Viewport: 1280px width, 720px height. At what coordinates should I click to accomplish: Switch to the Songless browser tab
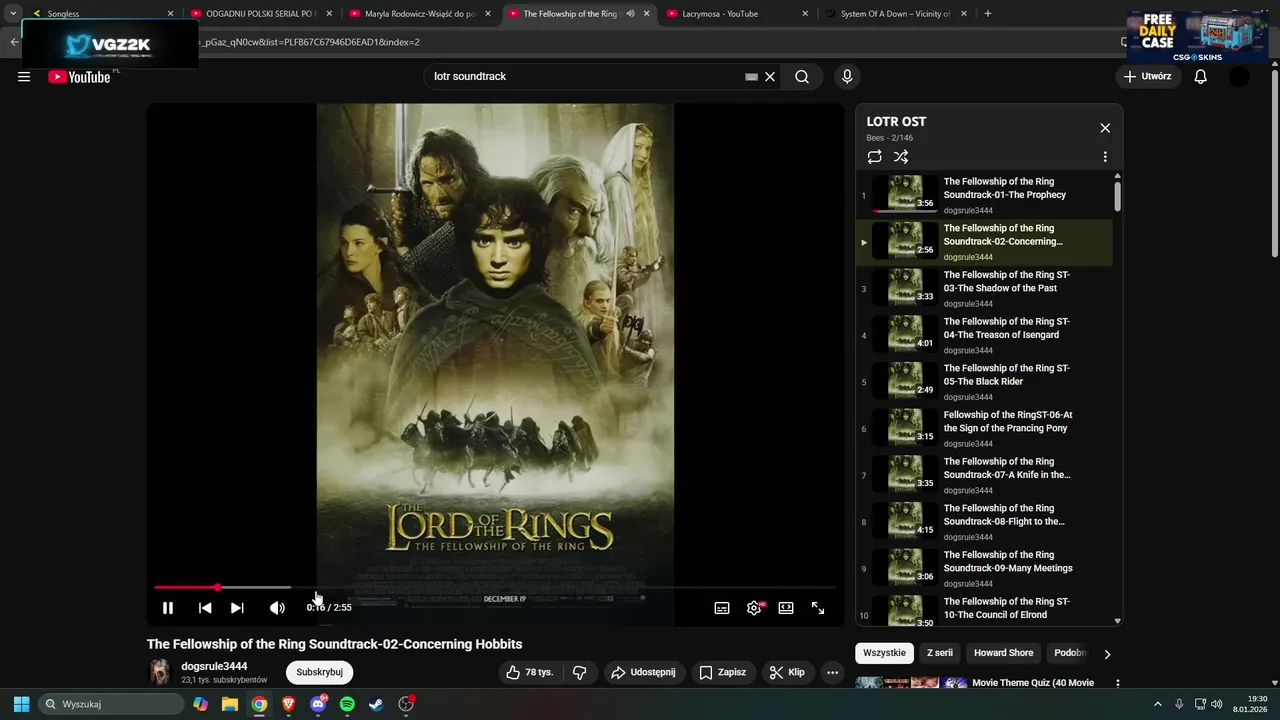click(x=101, y=14)
